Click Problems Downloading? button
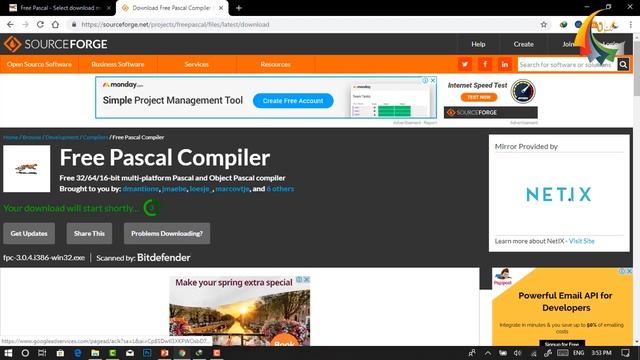This screenshot has height=360, width=640. (167, 233)
